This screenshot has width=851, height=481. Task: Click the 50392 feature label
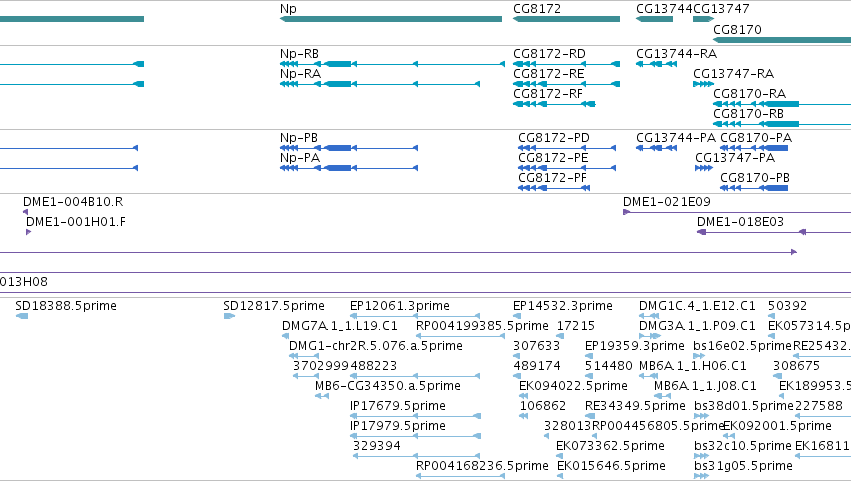click(x=787, y=306)
